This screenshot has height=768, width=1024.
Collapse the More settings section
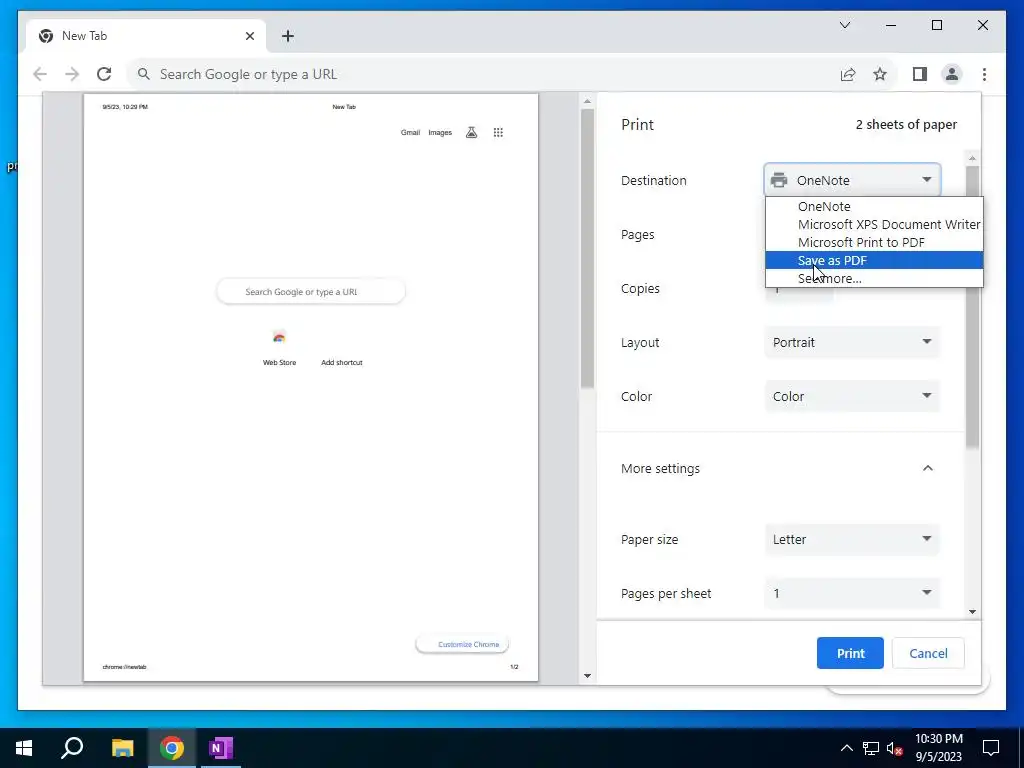tap(927, 468)
